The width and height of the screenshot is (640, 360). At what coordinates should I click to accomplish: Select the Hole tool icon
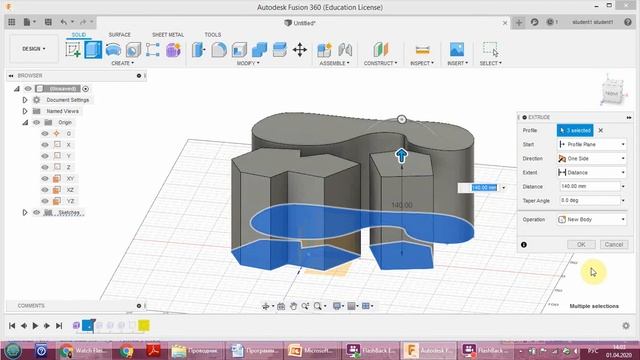point(133,50)
